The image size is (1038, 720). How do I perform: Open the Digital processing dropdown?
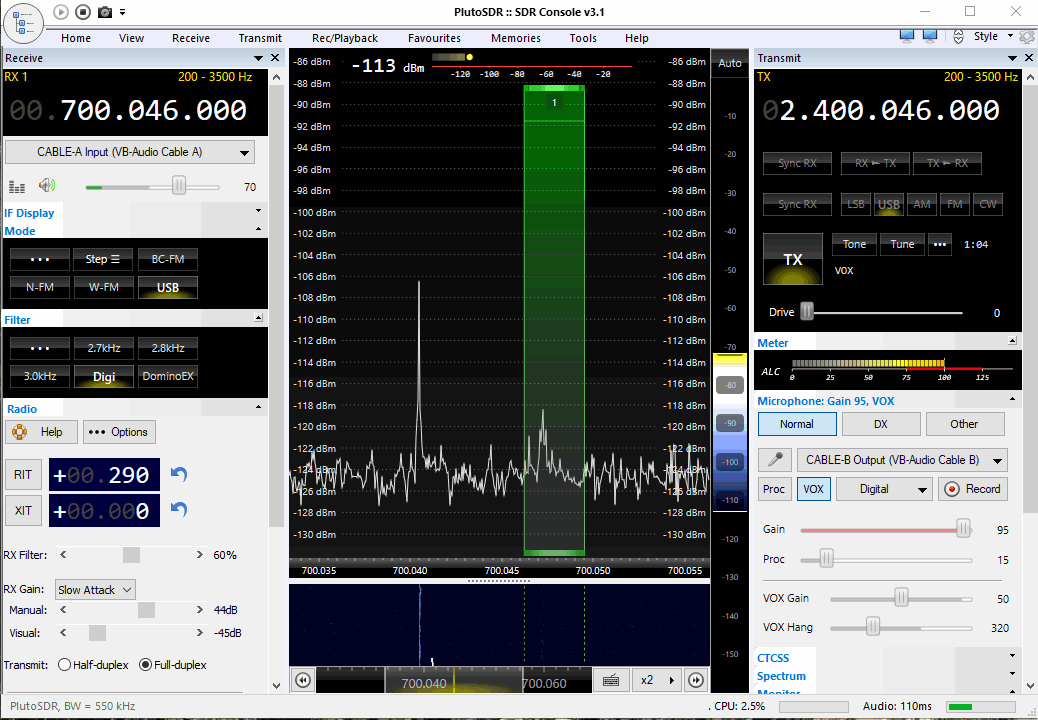[883, 489]
